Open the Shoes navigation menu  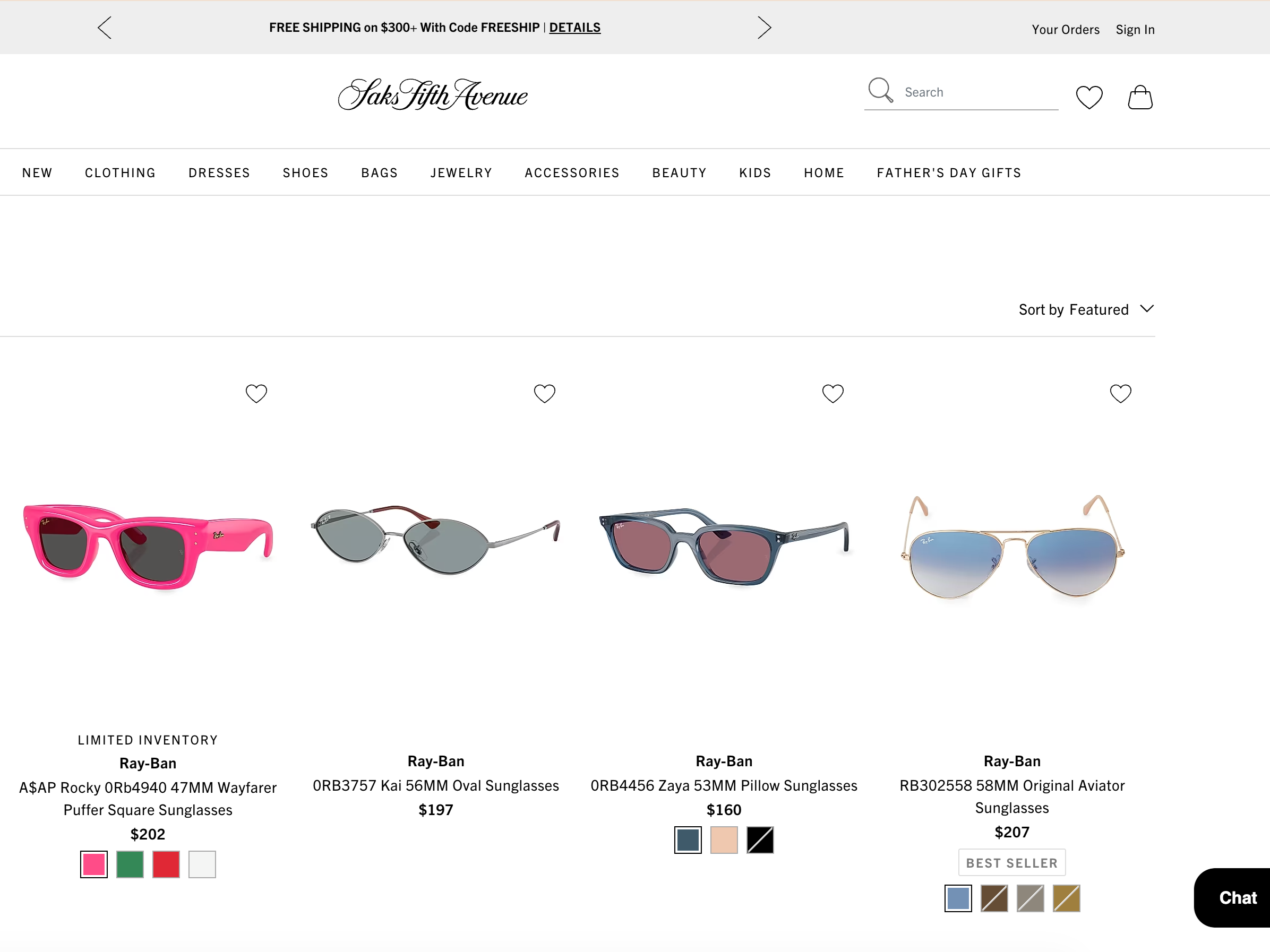click(305, 172)
